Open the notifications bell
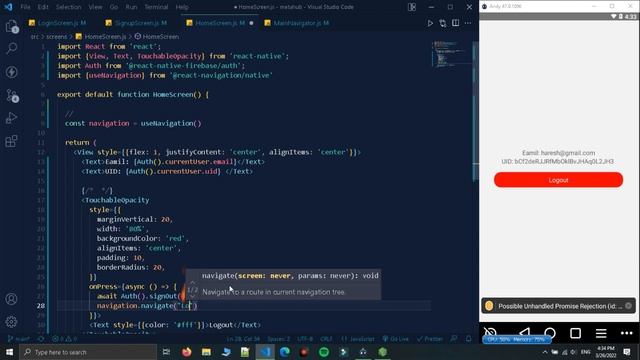Viewport: 640px width, 360px height. point(469,339)
